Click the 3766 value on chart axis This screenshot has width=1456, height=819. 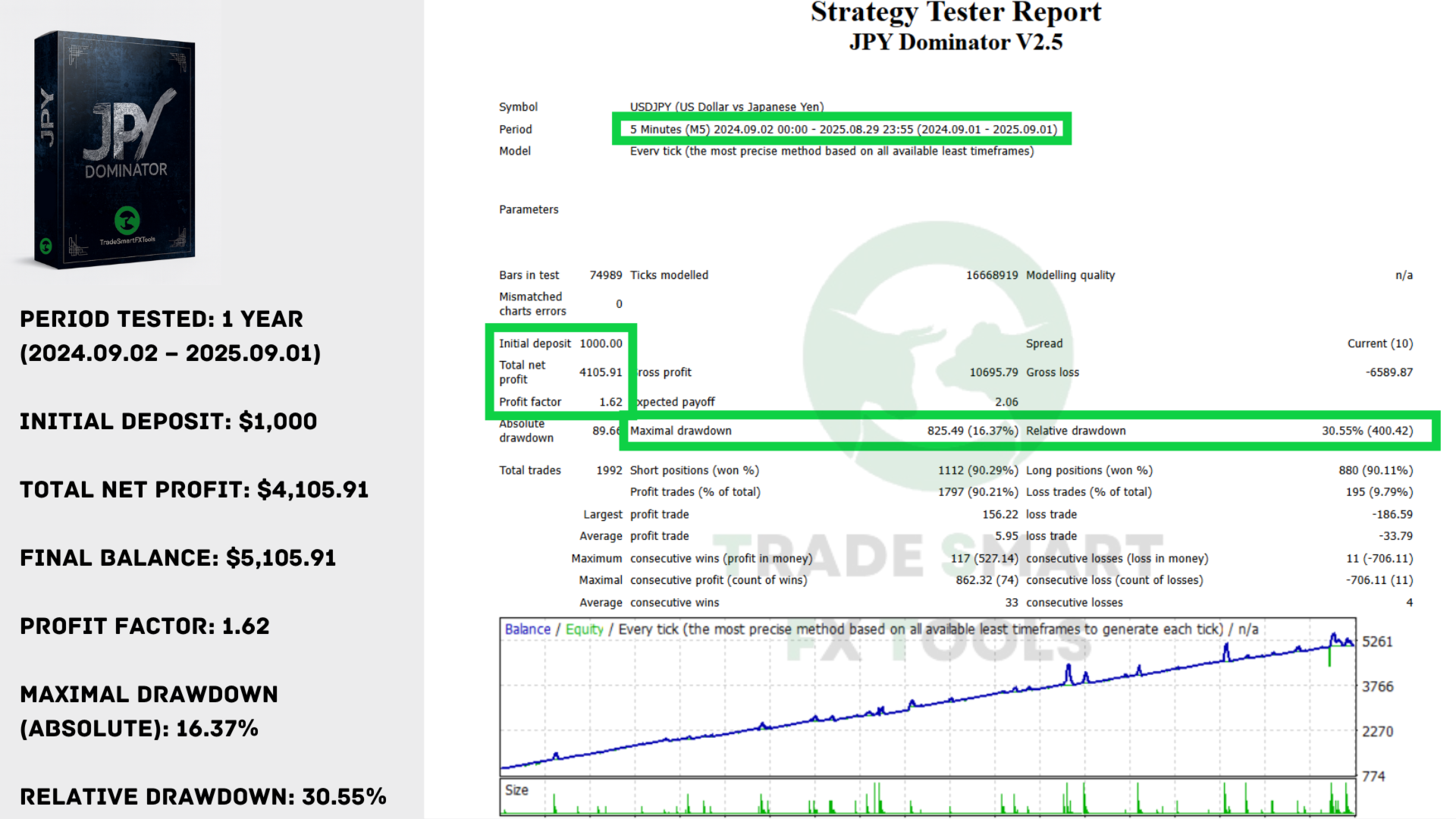click(1377, 686)
